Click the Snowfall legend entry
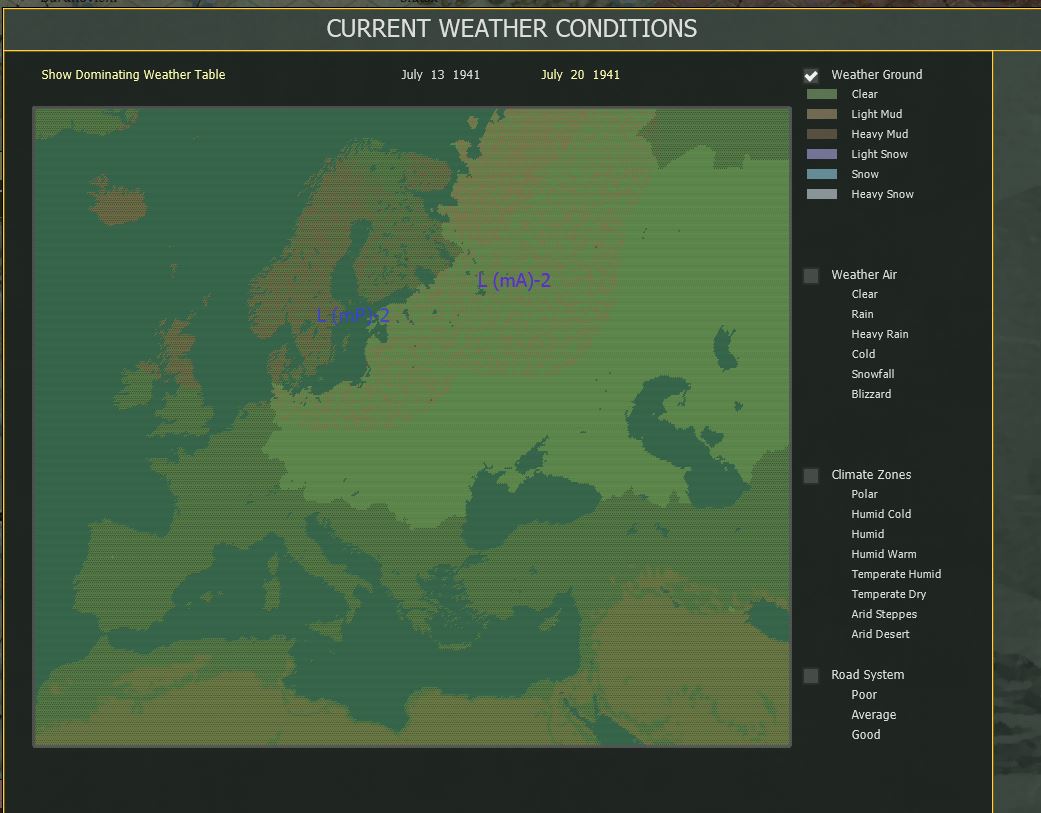 click(x=872, y=374)
